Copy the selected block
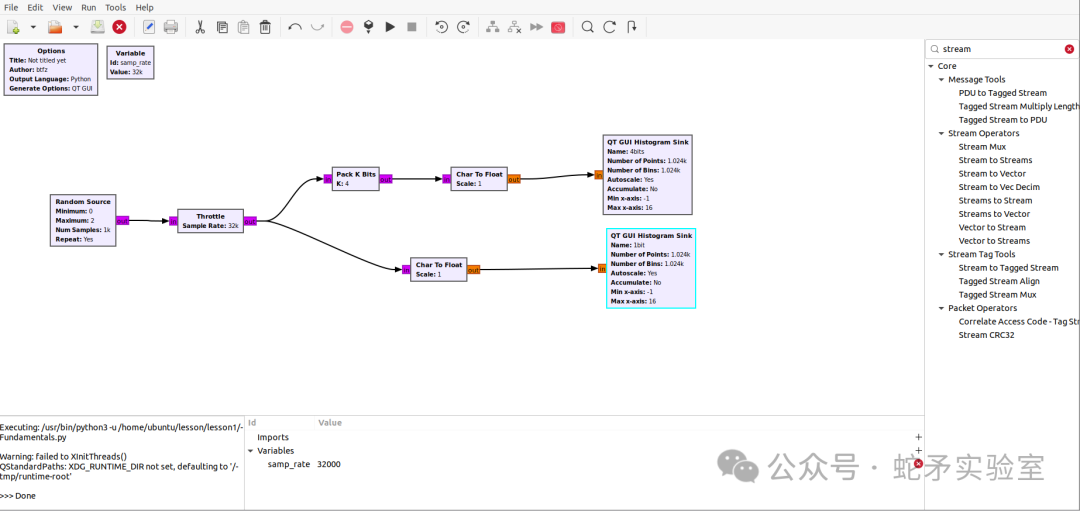The width and height of the screenshot is (1080, 511). tap(222, 27)
